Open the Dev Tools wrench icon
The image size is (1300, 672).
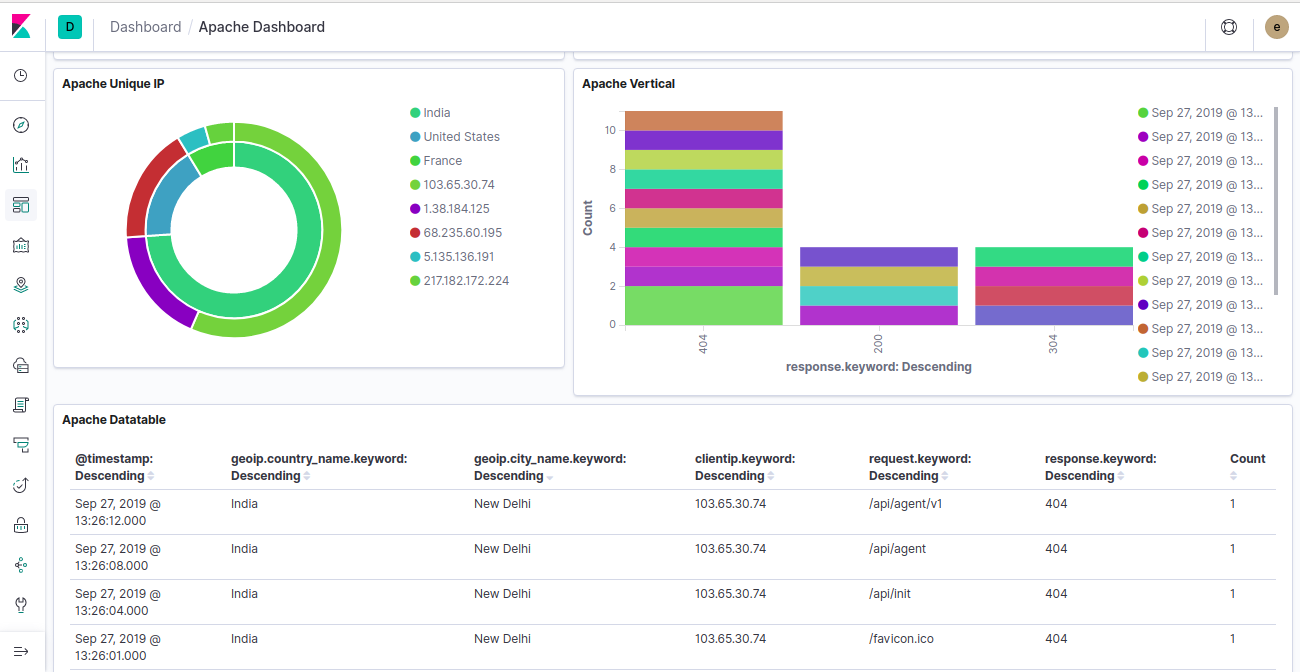click(x=21, y=605)
